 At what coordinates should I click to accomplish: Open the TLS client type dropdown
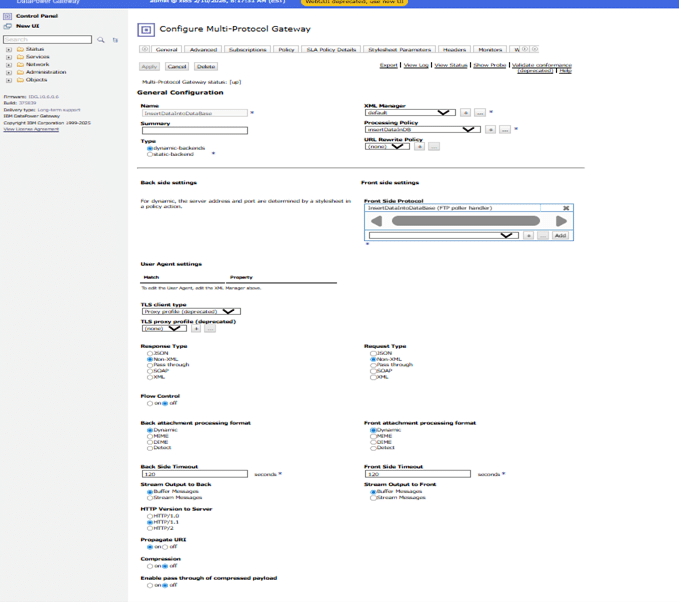pos(228,311)
